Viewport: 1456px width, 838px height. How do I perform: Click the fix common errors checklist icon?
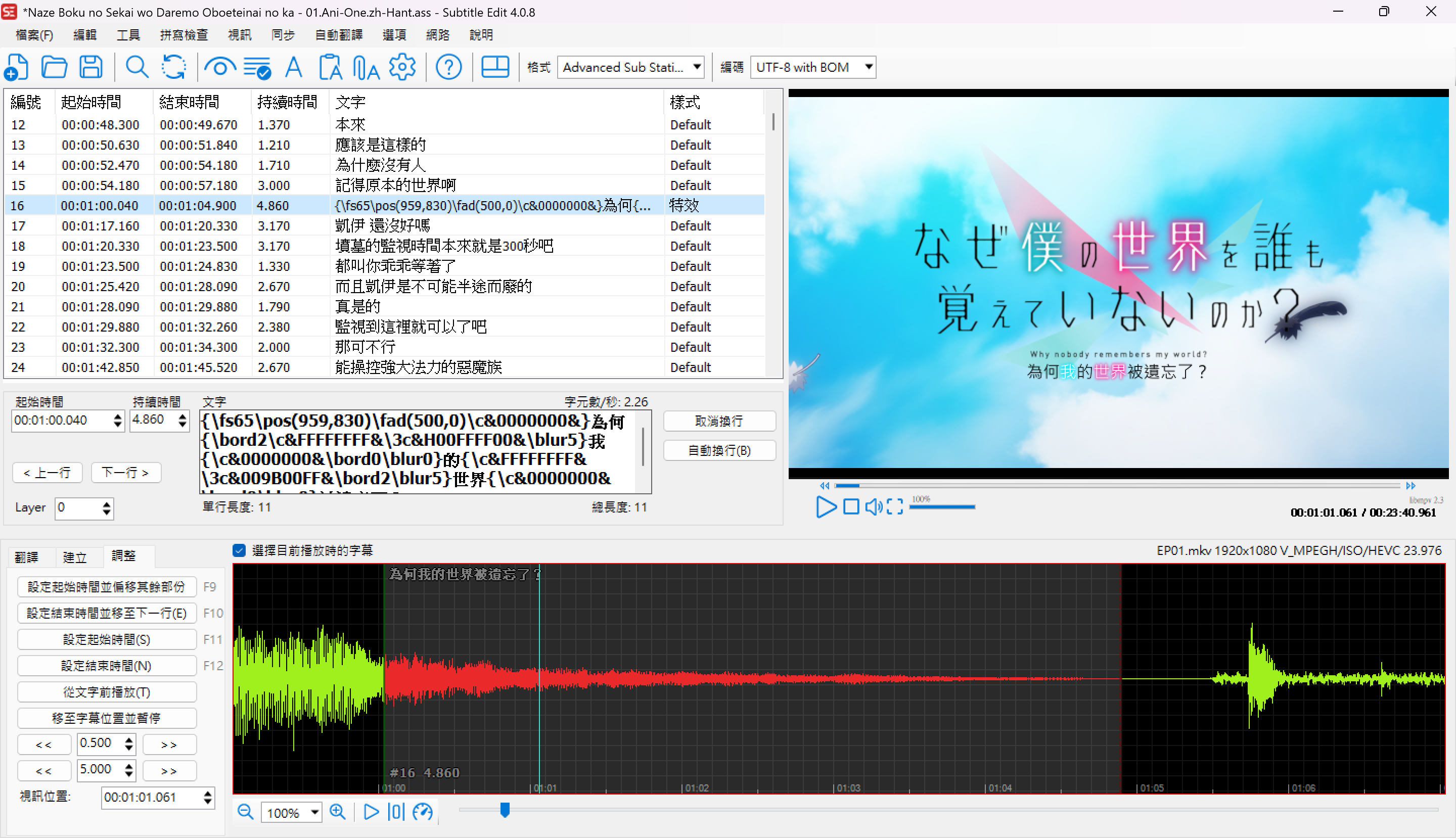[257, 67]
